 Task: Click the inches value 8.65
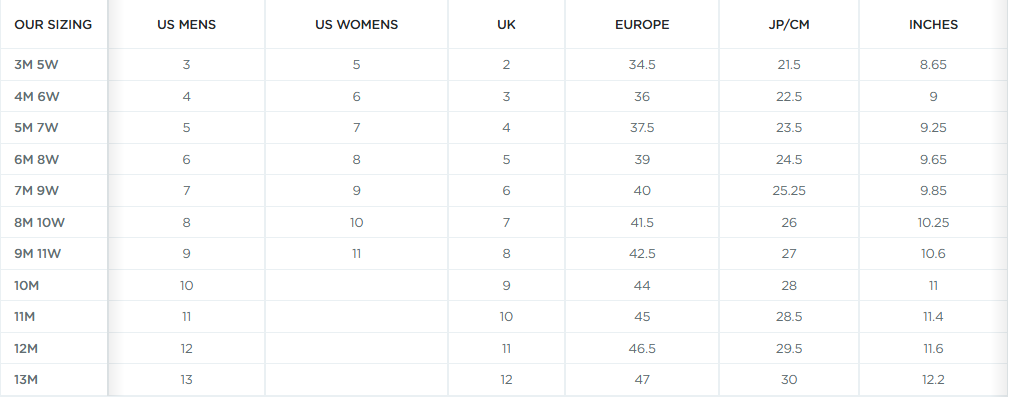[933, 64]
